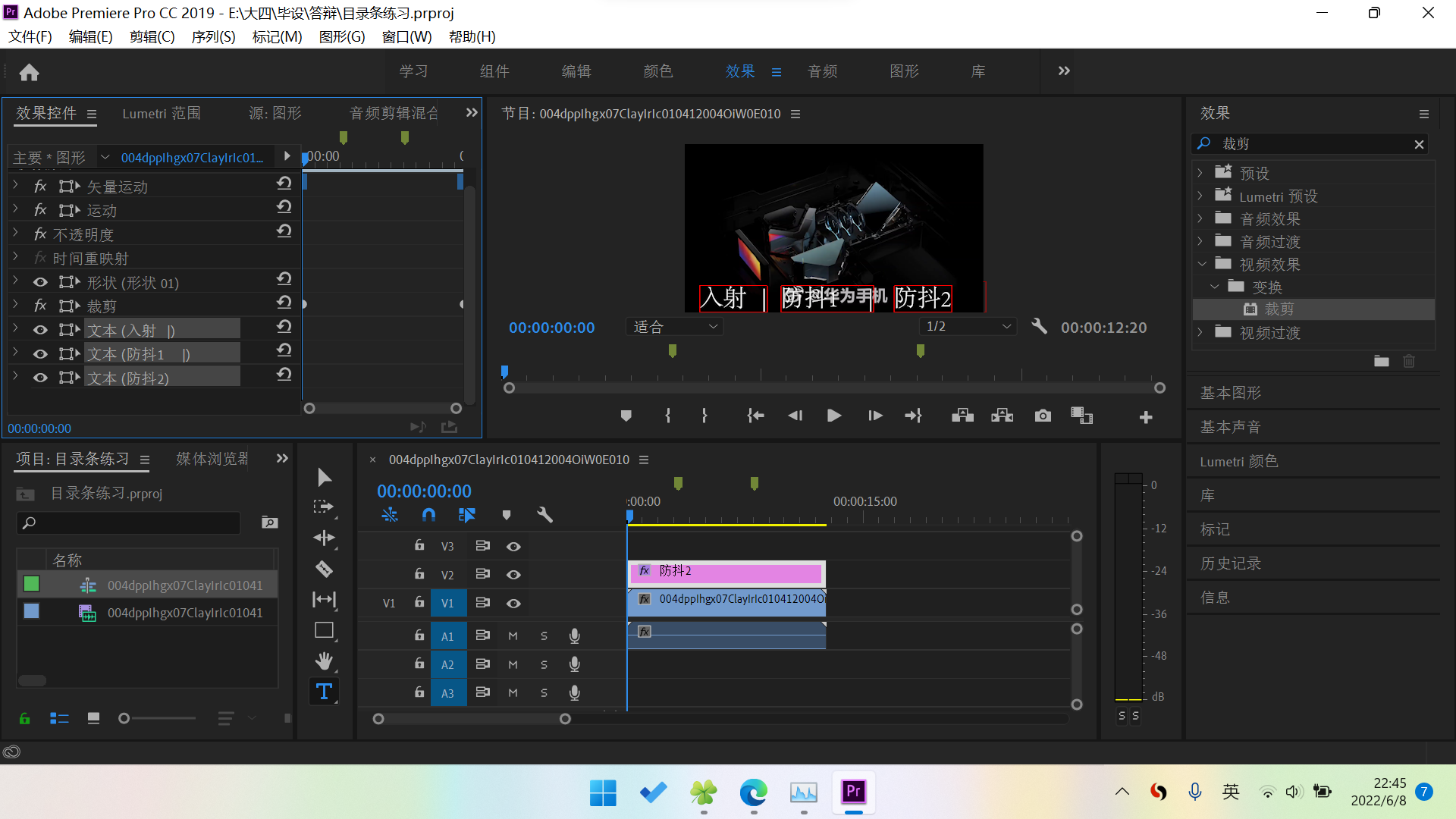This screenshot has width=1456, height=819.
Task: Hide track V2 output eye
Action: coord(513,575)
